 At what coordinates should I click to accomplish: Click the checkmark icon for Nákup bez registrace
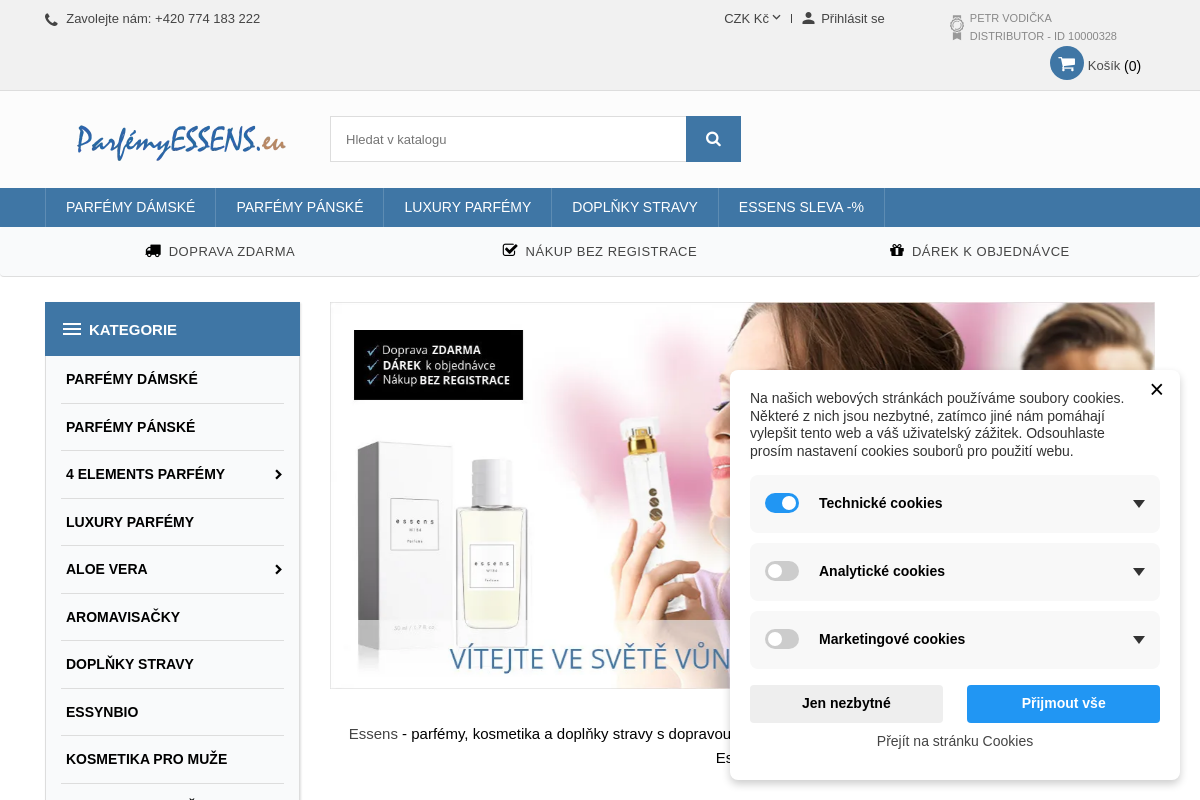tap(510, 250)
